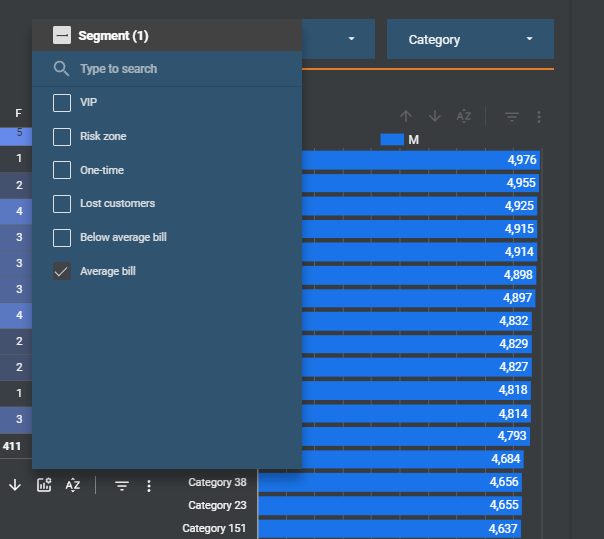
Task: Click the bar labeled 4,897
Action: coord(419,298)
